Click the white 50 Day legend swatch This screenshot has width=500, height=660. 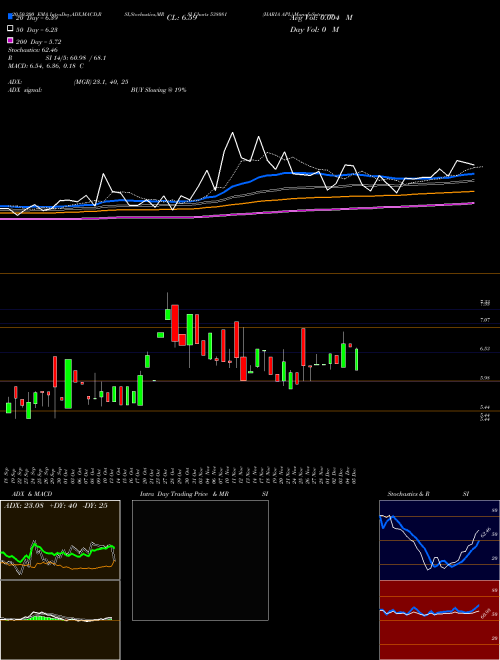10,29
